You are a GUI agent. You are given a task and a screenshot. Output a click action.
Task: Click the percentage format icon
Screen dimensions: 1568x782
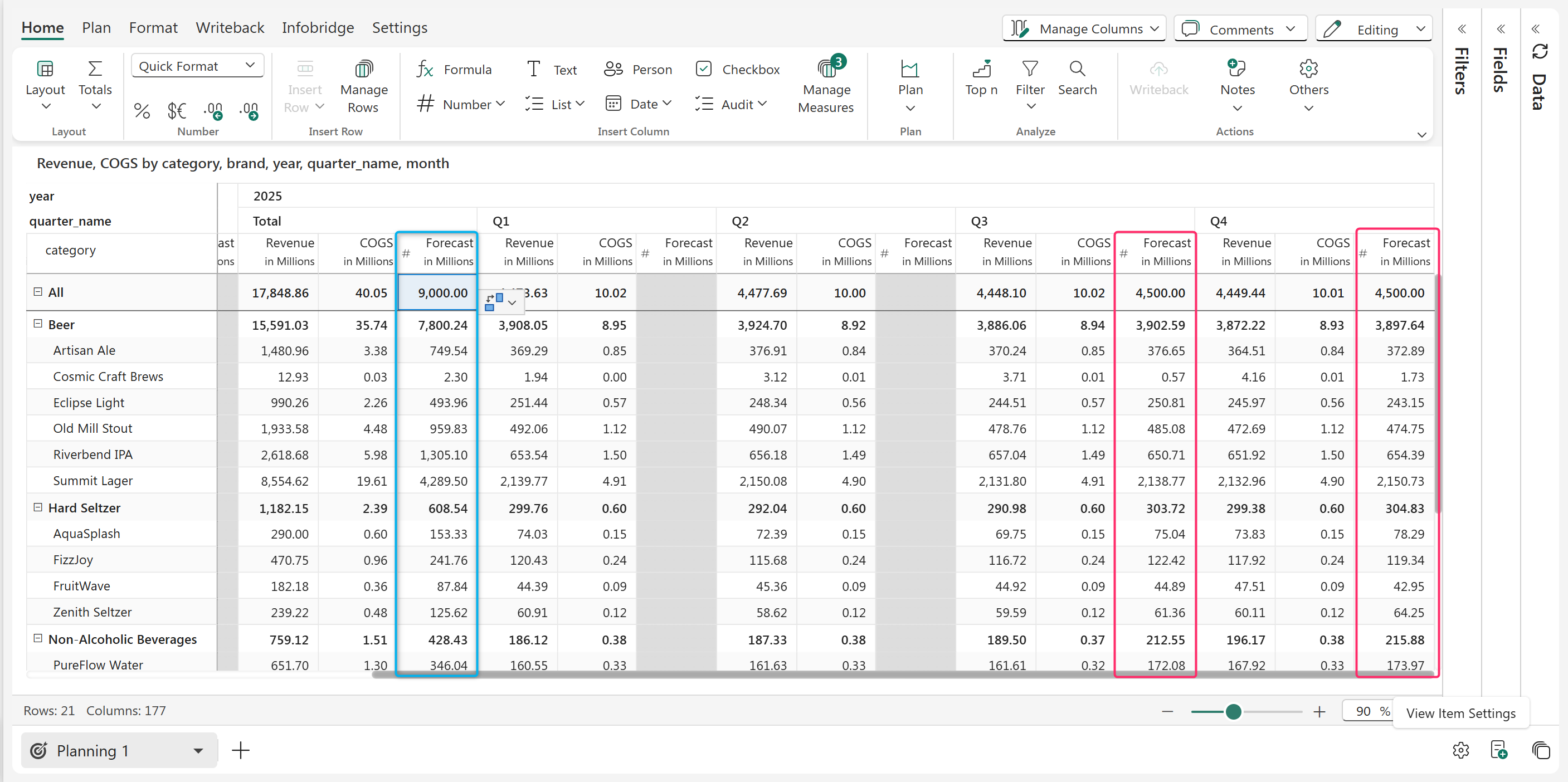click(142, 111)
